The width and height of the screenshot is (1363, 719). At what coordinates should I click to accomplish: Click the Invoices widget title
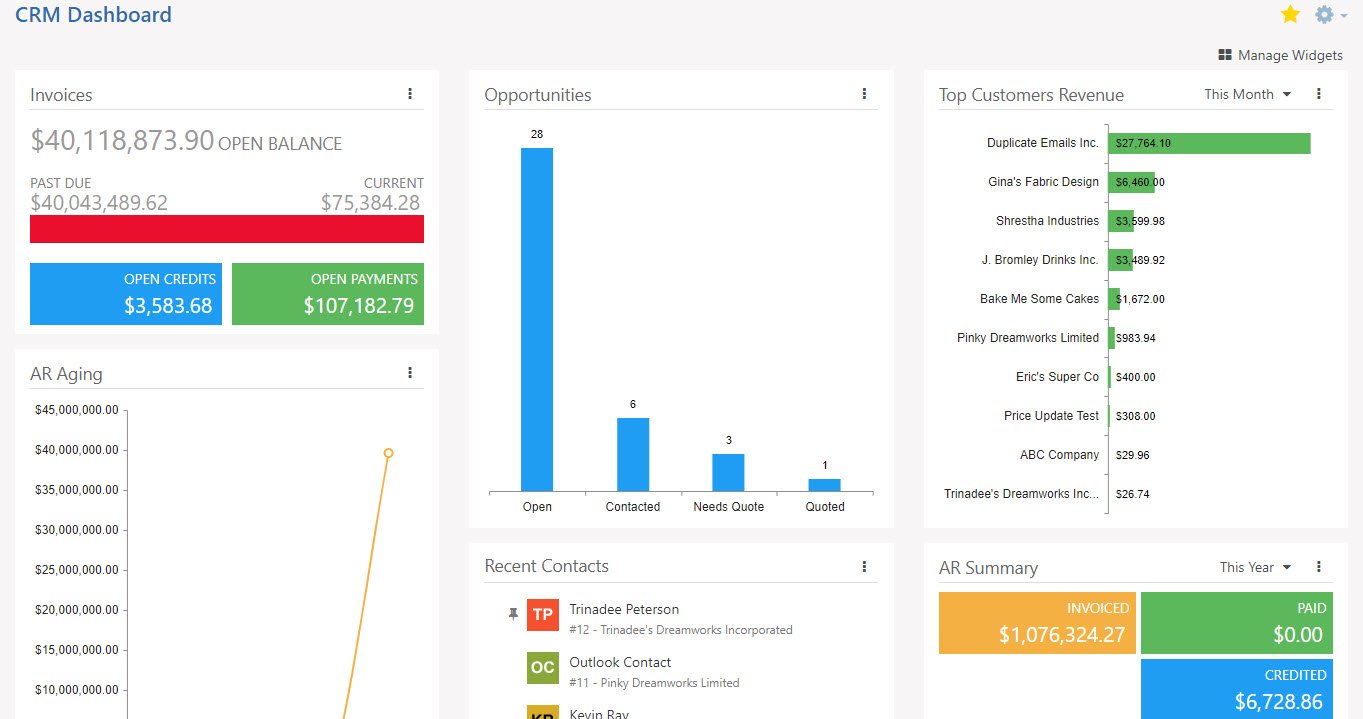pos(61,95)
